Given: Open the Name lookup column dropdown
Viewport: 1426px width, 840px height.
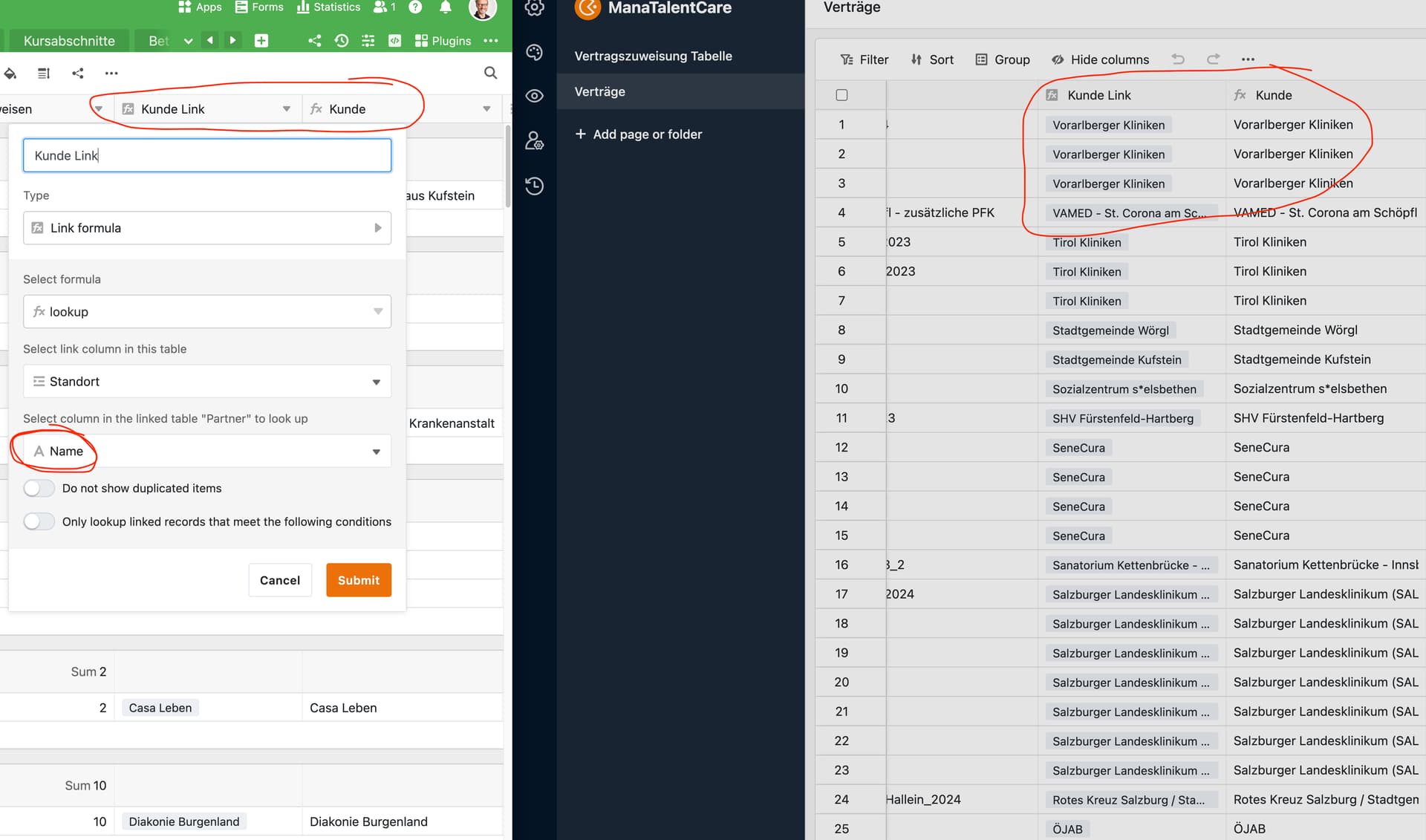Looking at the screenshot, I should click(x=206, y=452).
